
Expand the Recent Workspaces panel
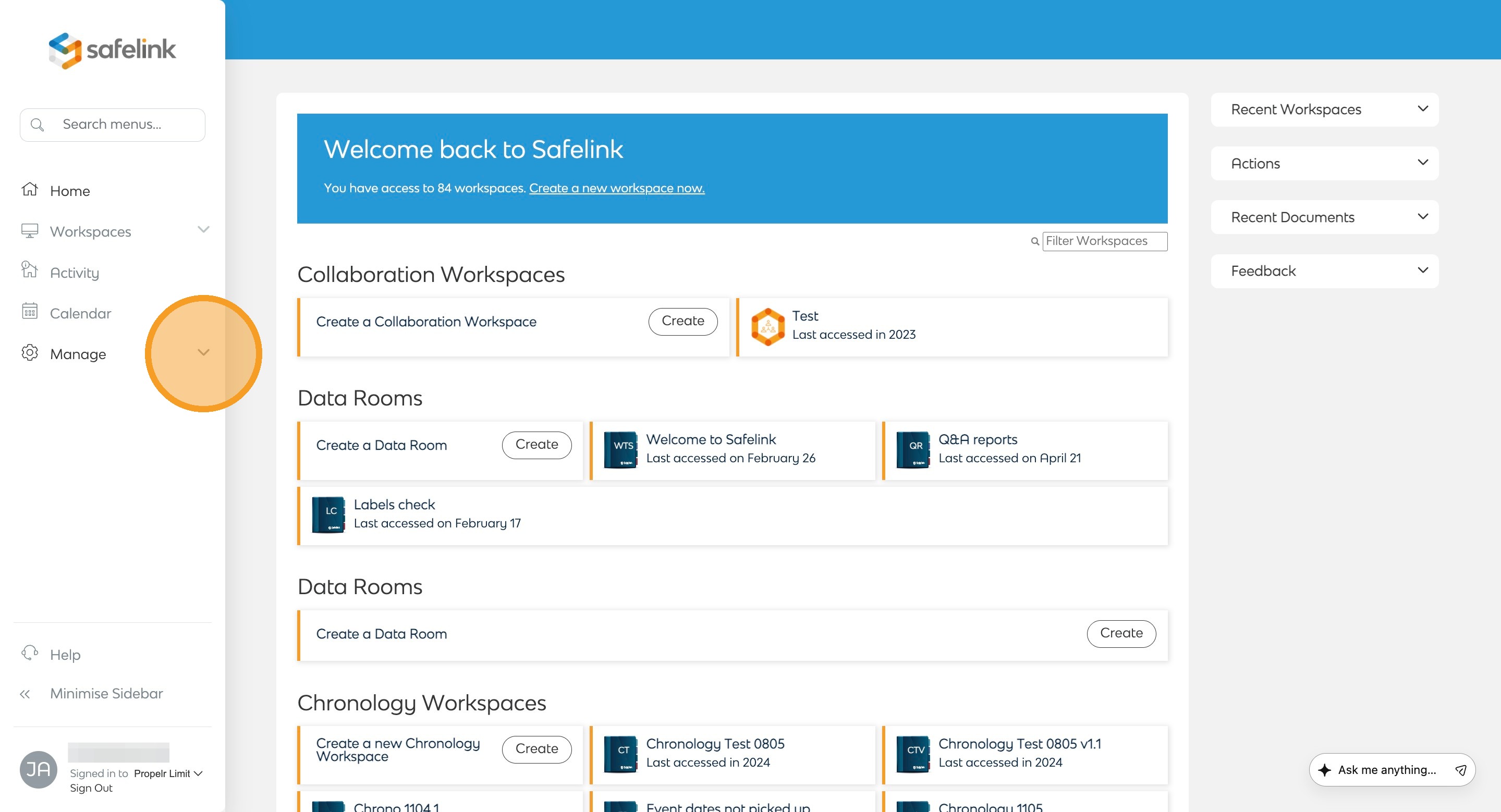coord(1422,109)
